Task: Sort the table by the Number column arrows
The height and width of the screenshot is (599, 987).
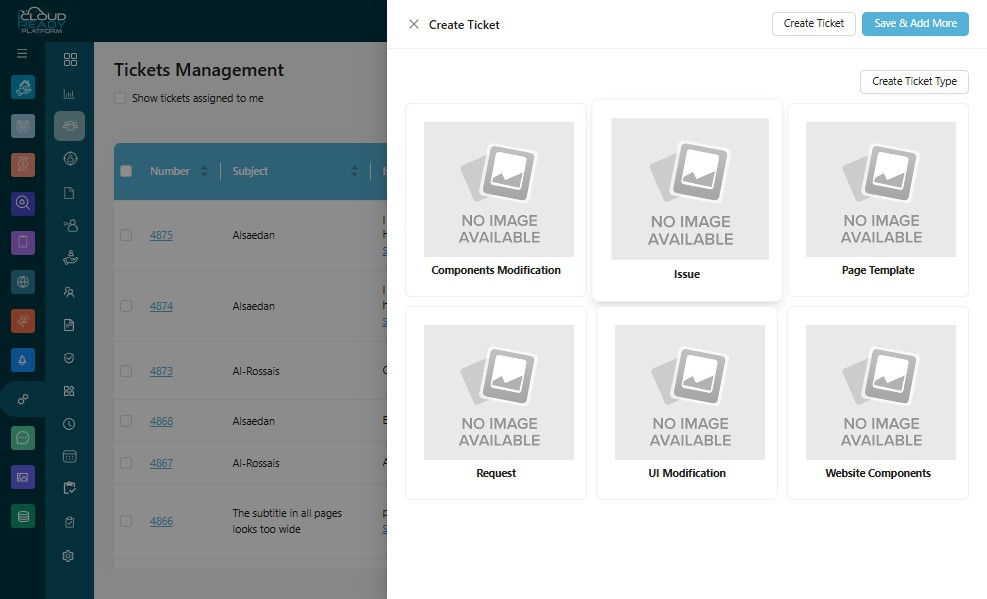Action: pos(204,171)
